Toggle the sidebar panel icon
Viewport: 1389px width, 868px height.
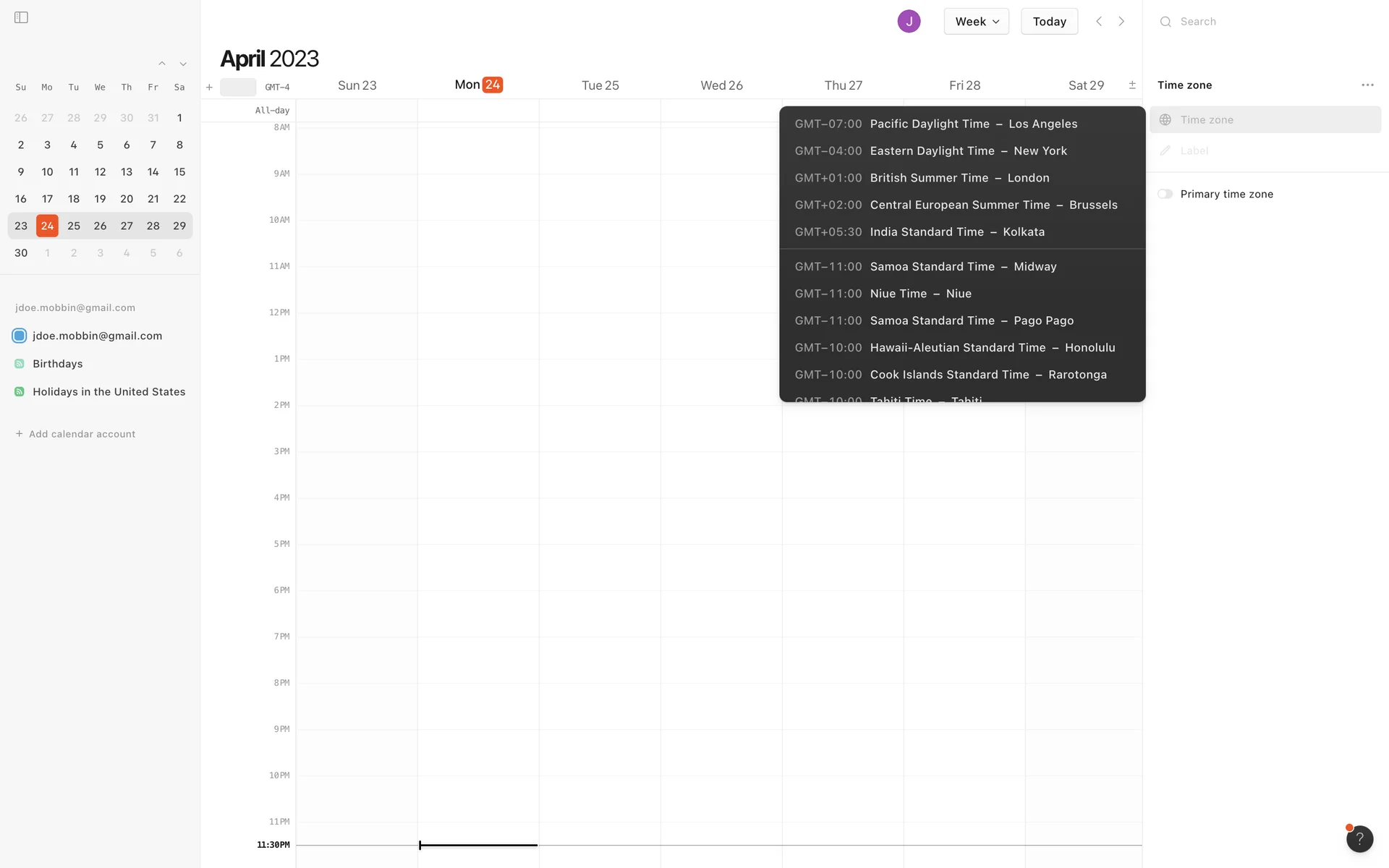tap(21, 17)
